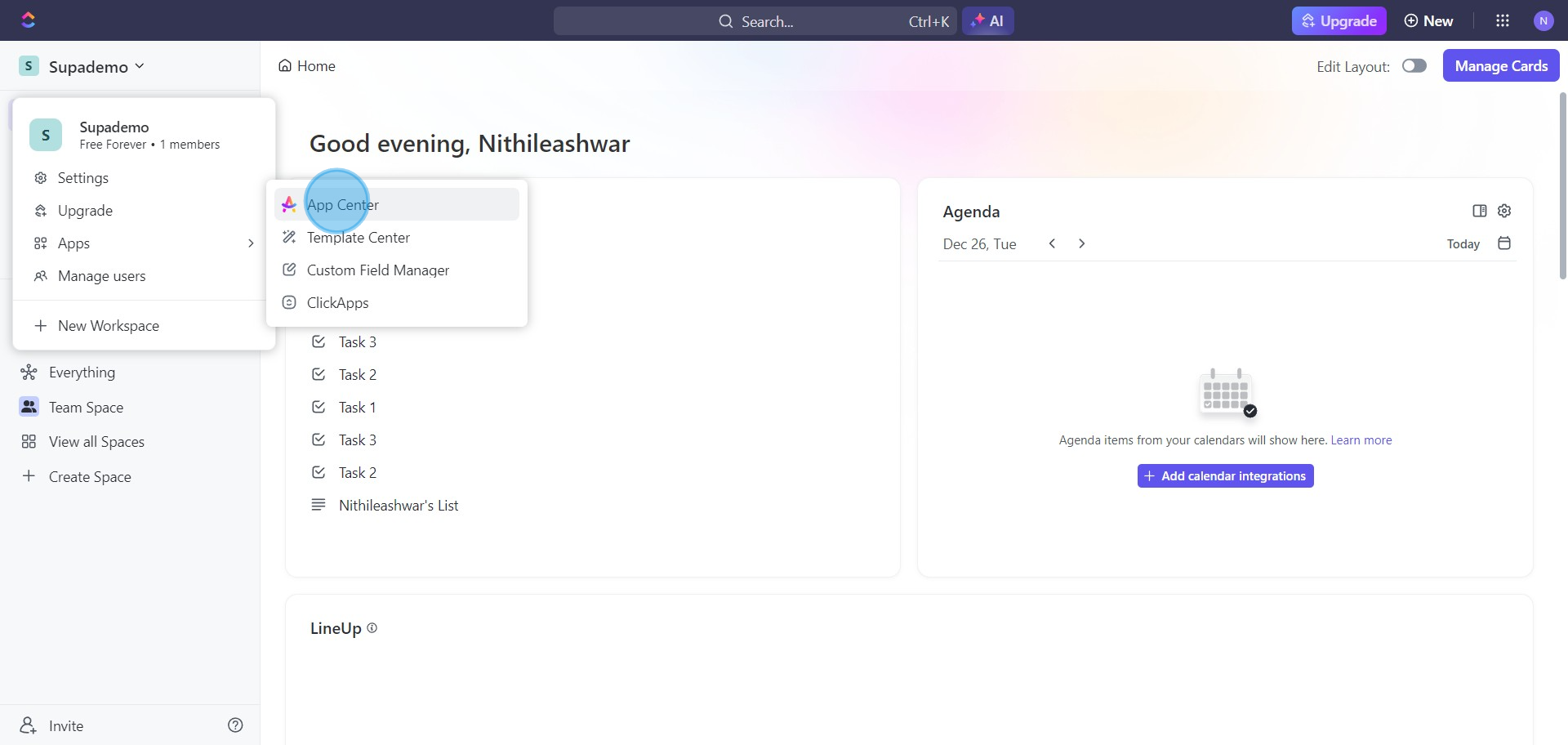Click the View all Spaces grid icon
The width and height of the screenshot is (1568, 745).
click(x=29, y=442)
